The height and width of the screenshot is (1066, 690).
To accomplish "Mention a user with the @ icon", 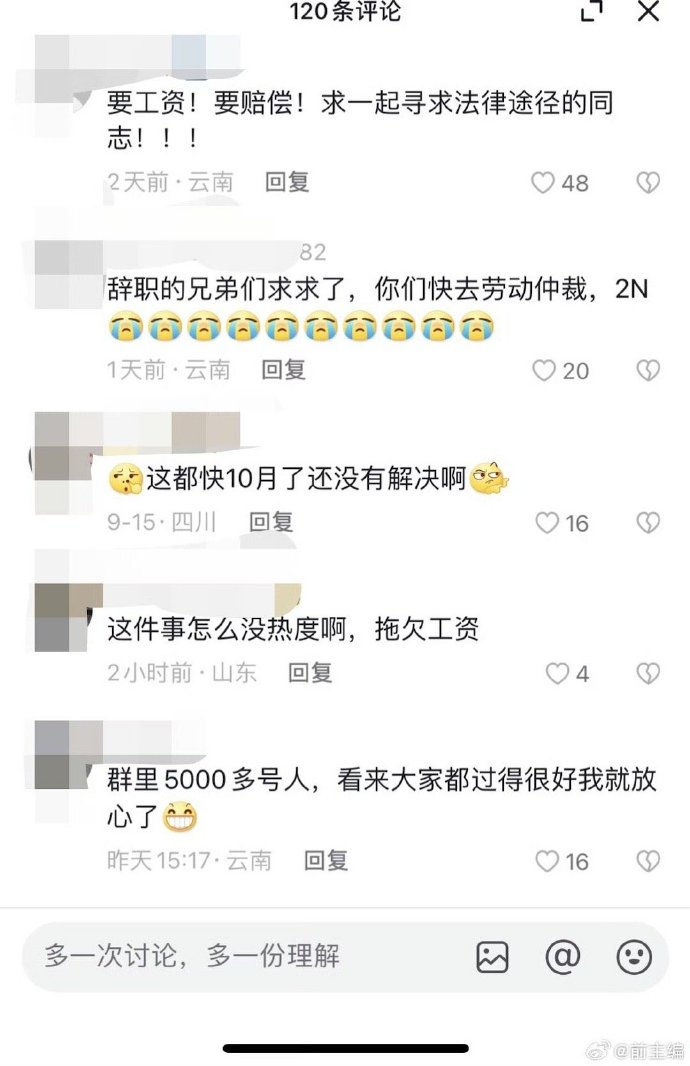I will (x=563, y=957).
